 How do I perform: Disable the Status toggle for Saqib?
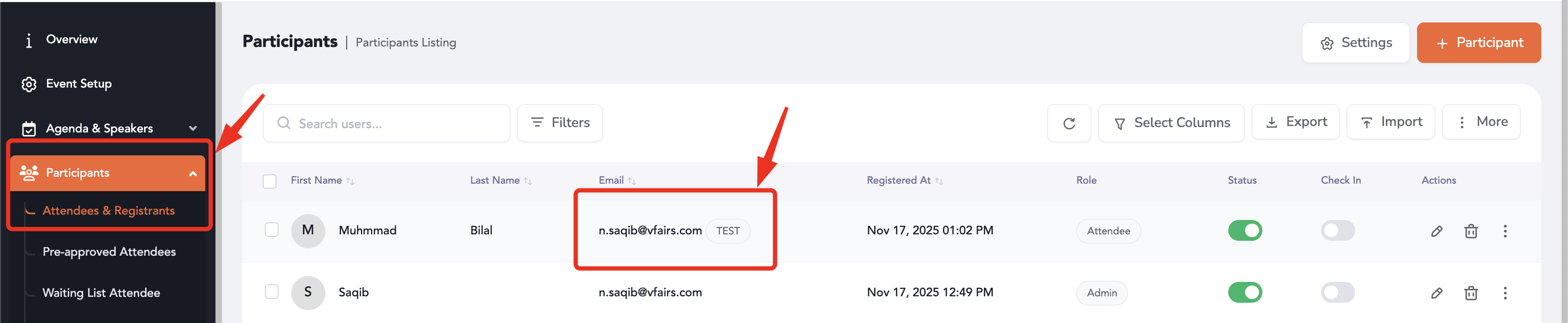point(1244,293)
